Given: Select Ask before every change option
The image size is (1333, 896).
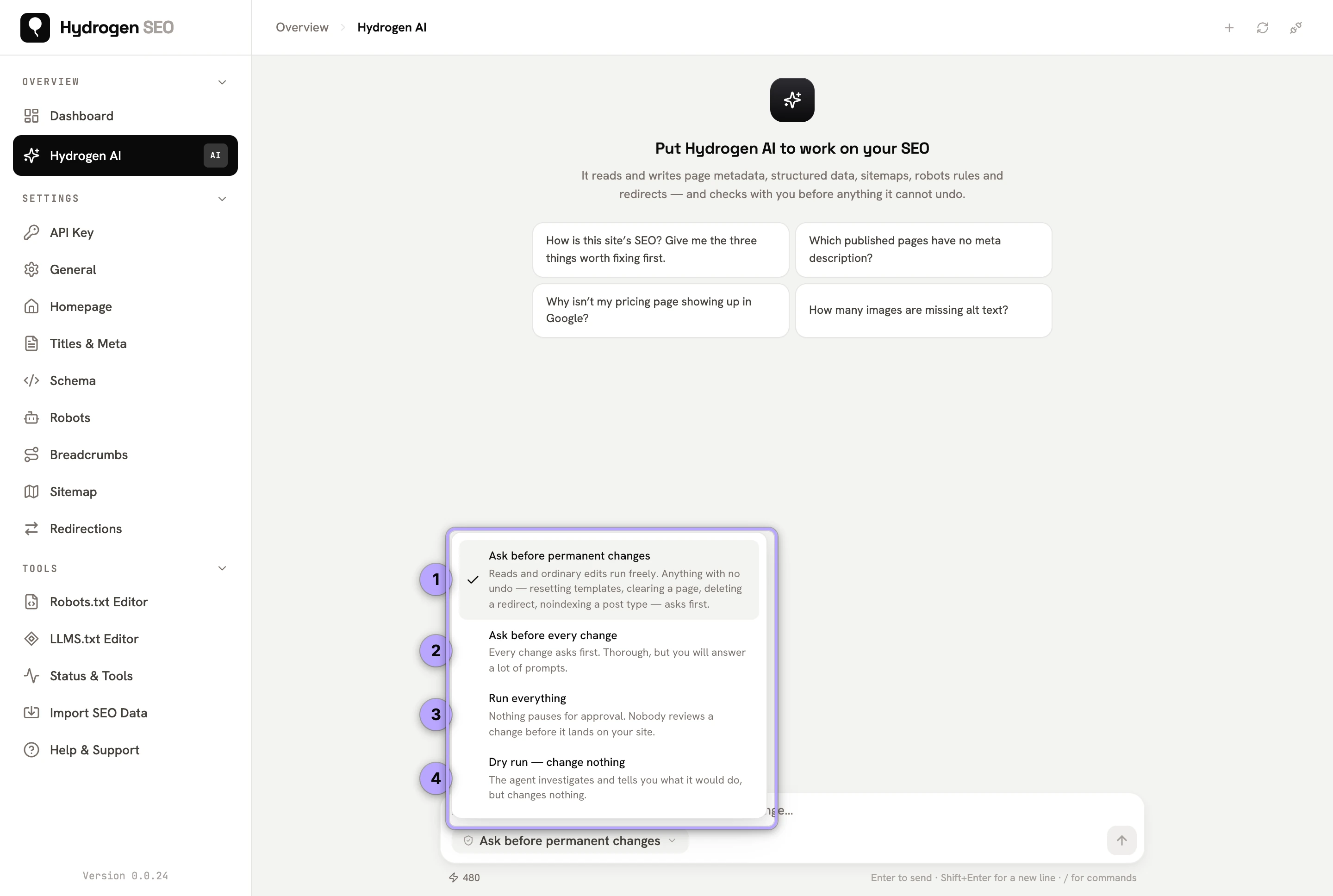Looking at the screenshot, I should pyautogui.click(x=609, y=652).
